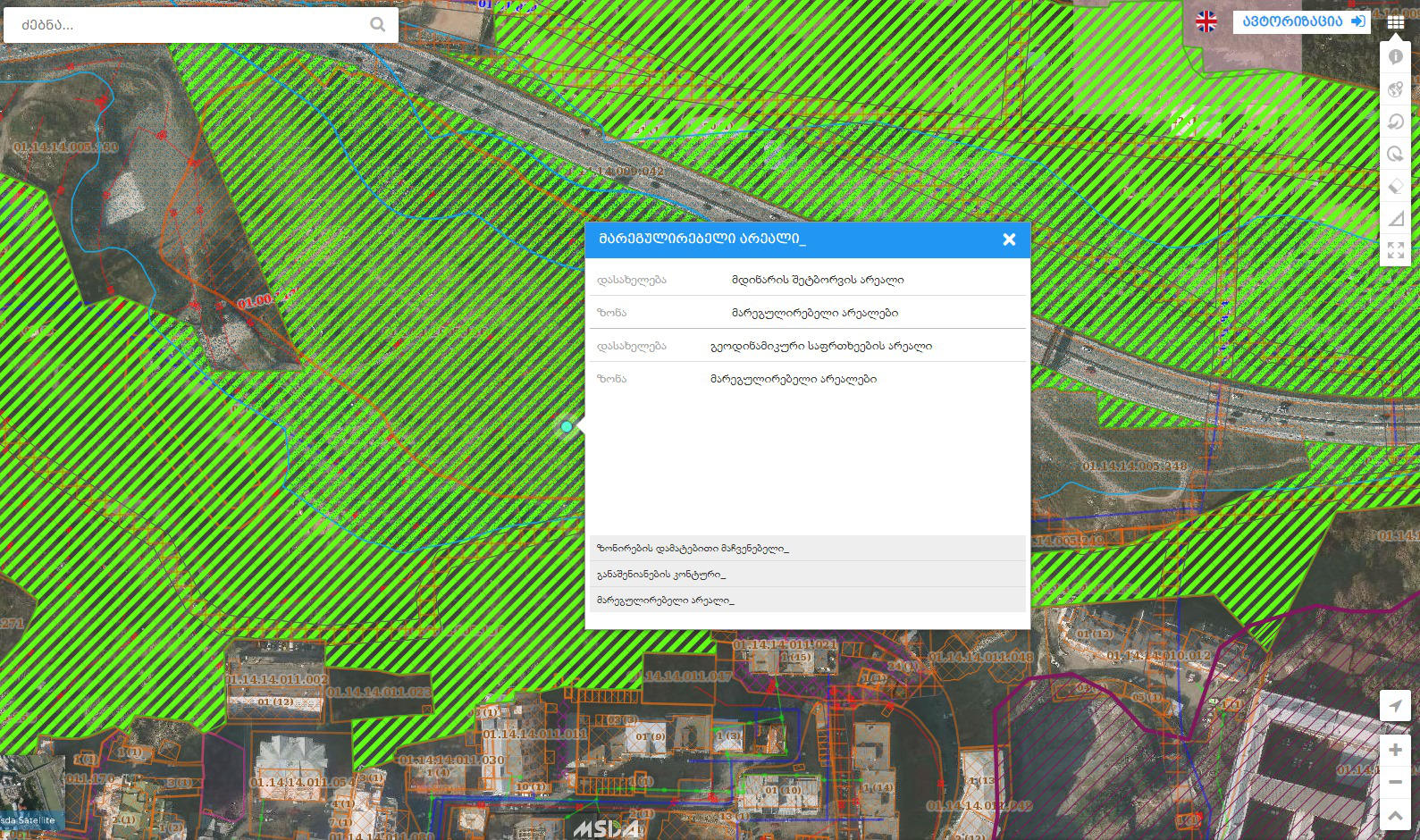Viewport: 1420px width, 840px height.
Task: Expand the bottom-right chevron up arrow
Action: coord(1395,815)
